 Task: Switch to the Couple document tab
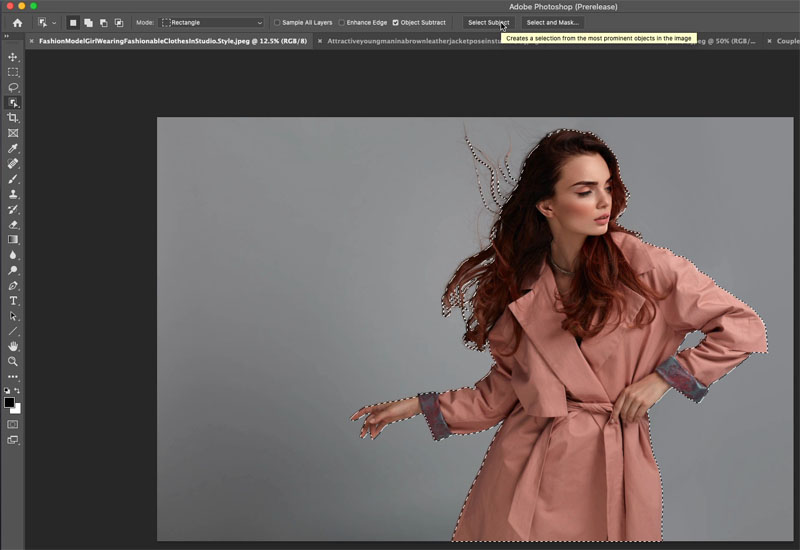coord(787,41)
